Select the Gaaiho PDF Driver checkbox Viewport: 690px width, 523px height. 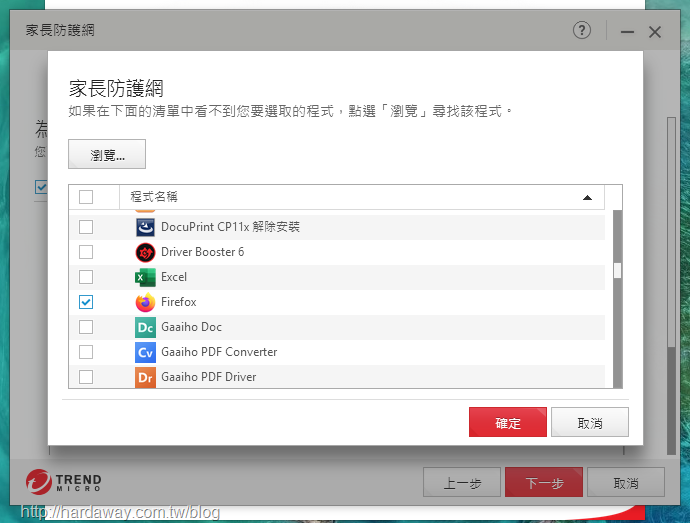point(86,377)
